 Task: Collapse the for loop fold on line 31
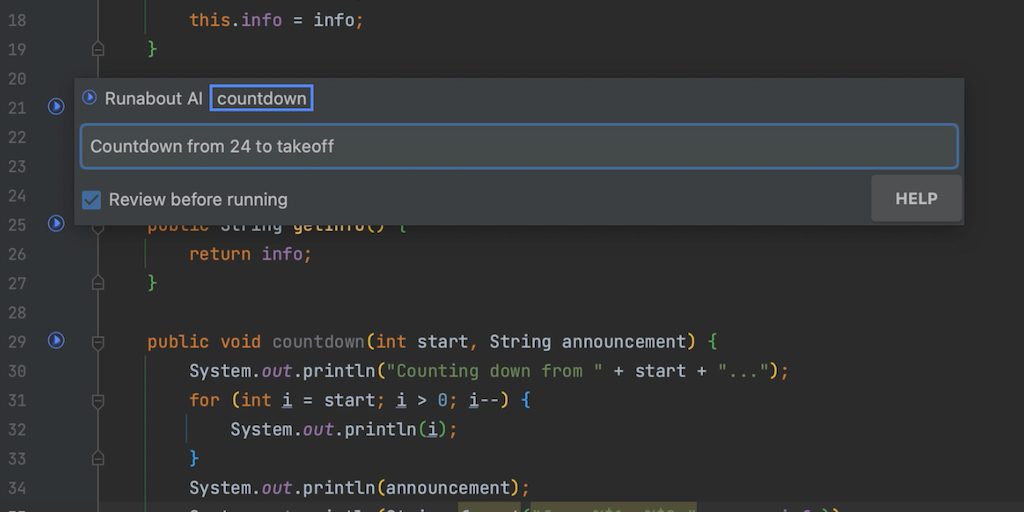pyautogui.click(x=98, y=400)
